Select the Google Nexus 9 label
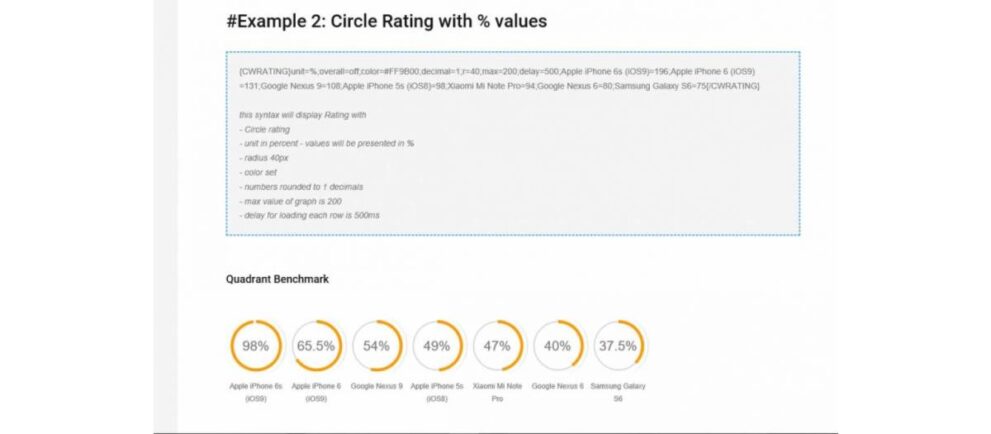 pos(377,386)
